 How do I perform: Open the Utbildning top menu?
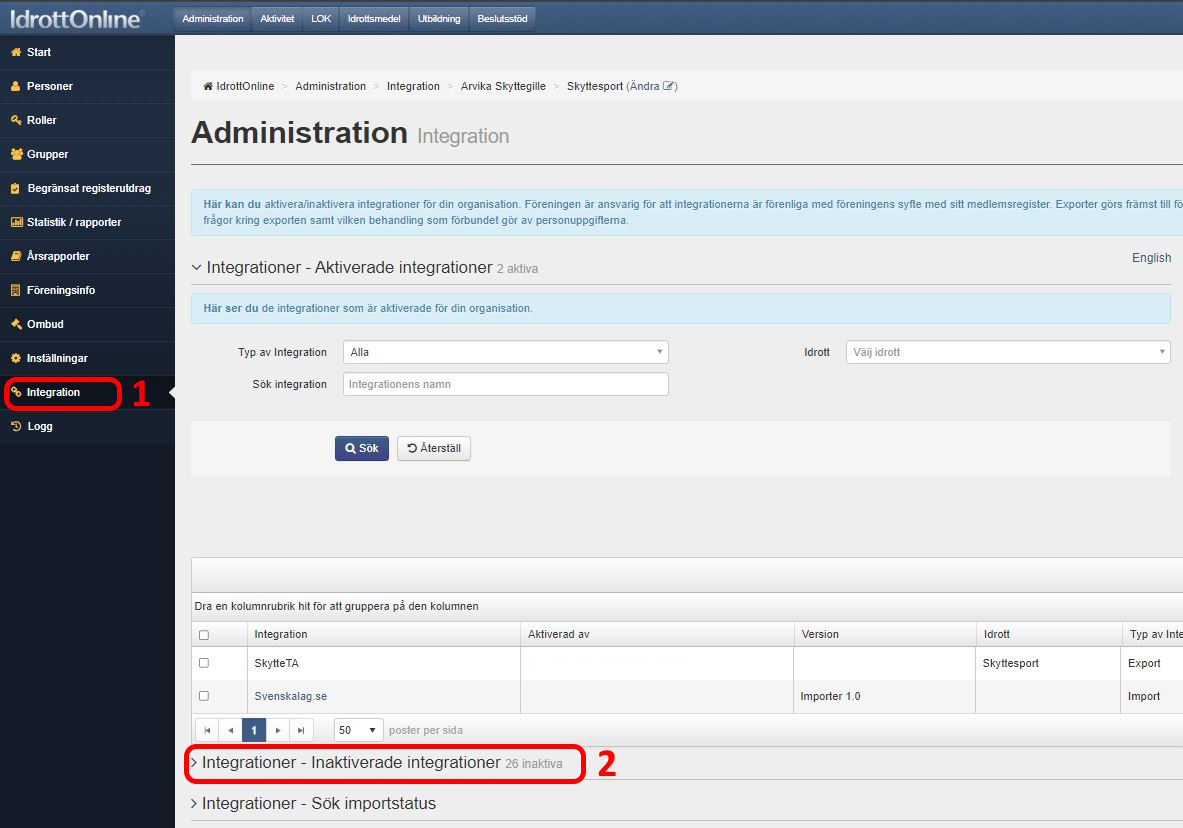(439, 18)
